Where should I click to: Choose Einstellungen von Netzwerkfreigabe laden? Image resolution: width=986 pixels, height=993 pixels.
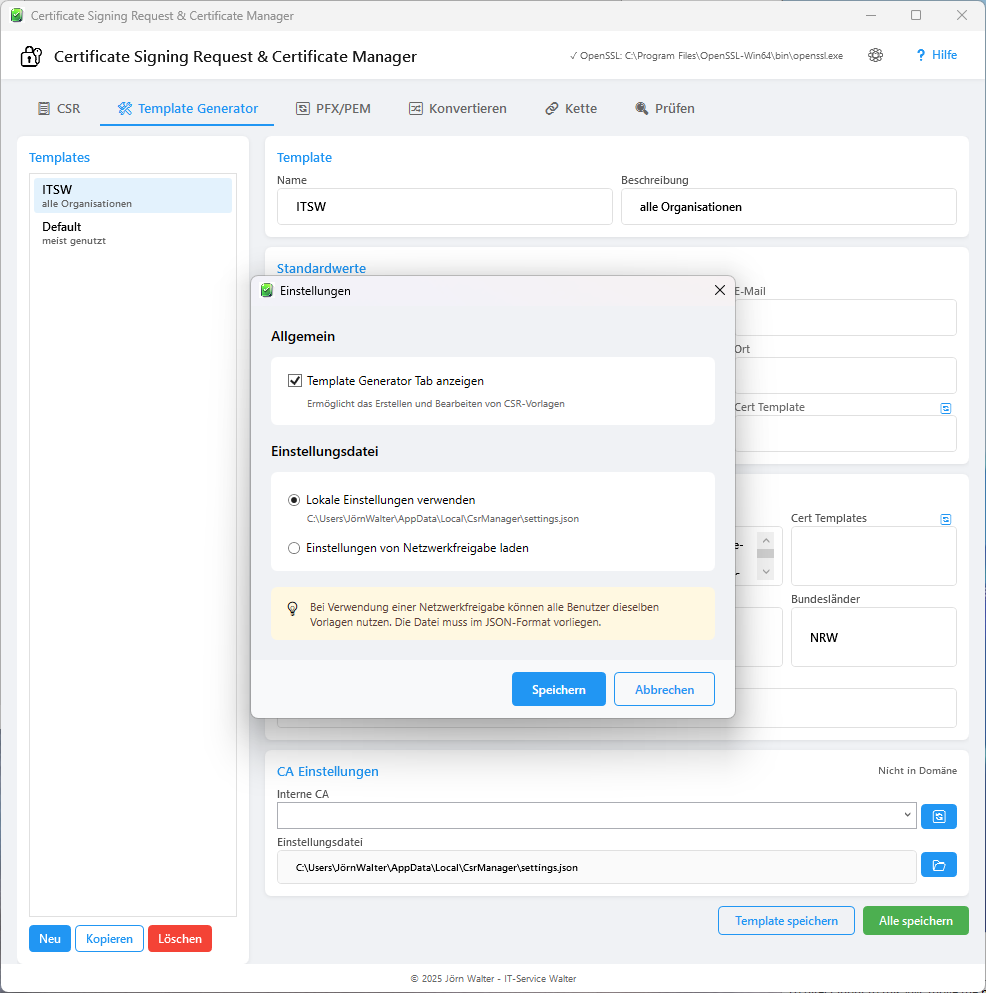[x=293, y=547]
